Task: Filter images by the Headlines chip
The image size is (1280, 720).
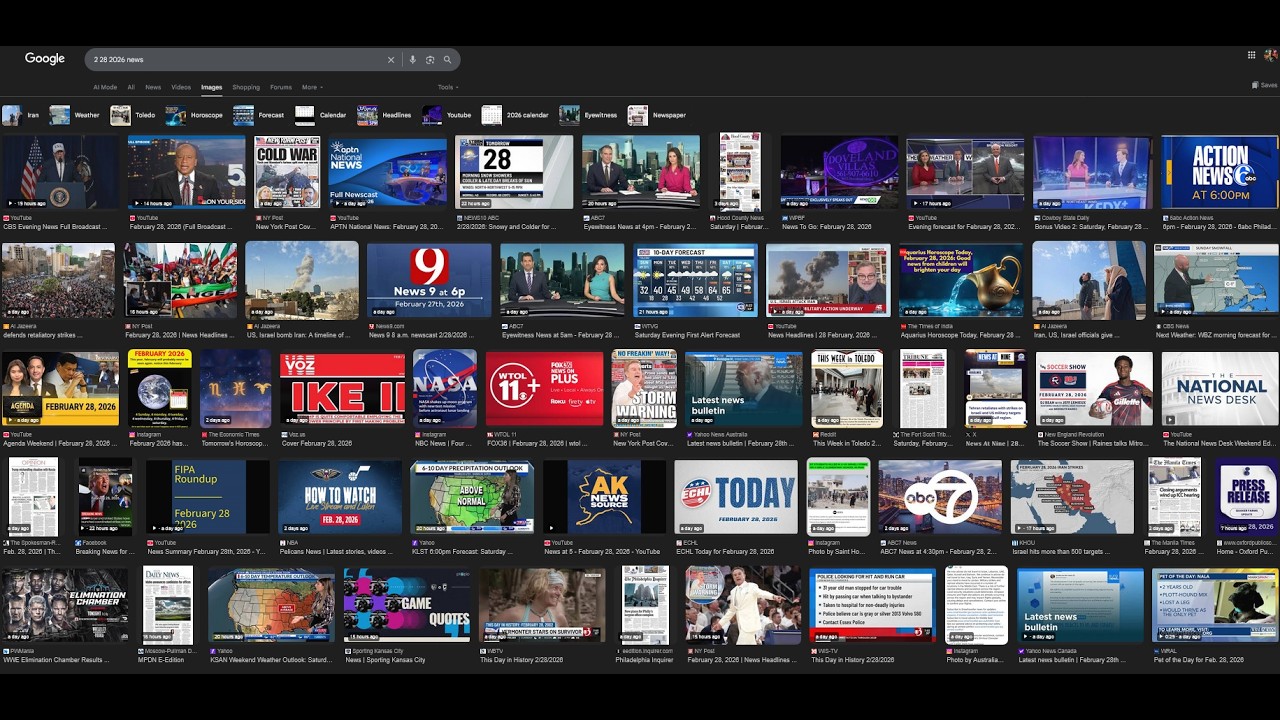Action: point(385,115)
